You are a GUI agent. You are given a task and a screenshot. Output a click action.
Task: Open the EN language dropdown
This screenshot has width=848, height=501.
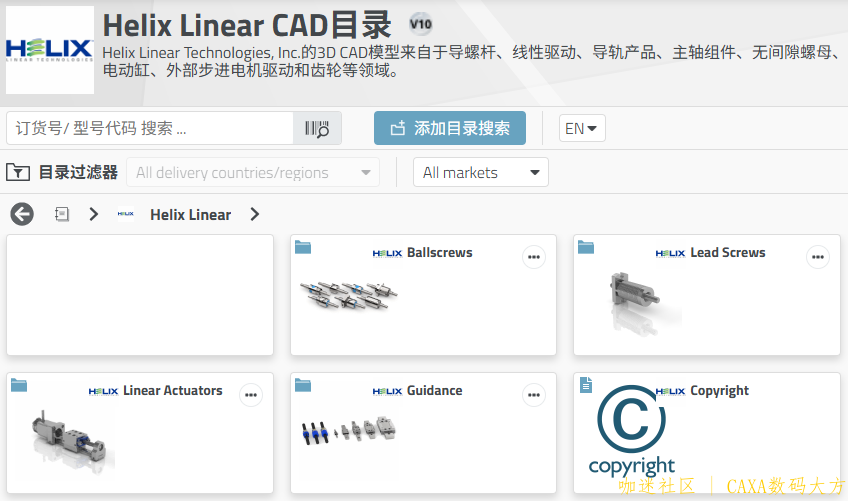point(582,128)
